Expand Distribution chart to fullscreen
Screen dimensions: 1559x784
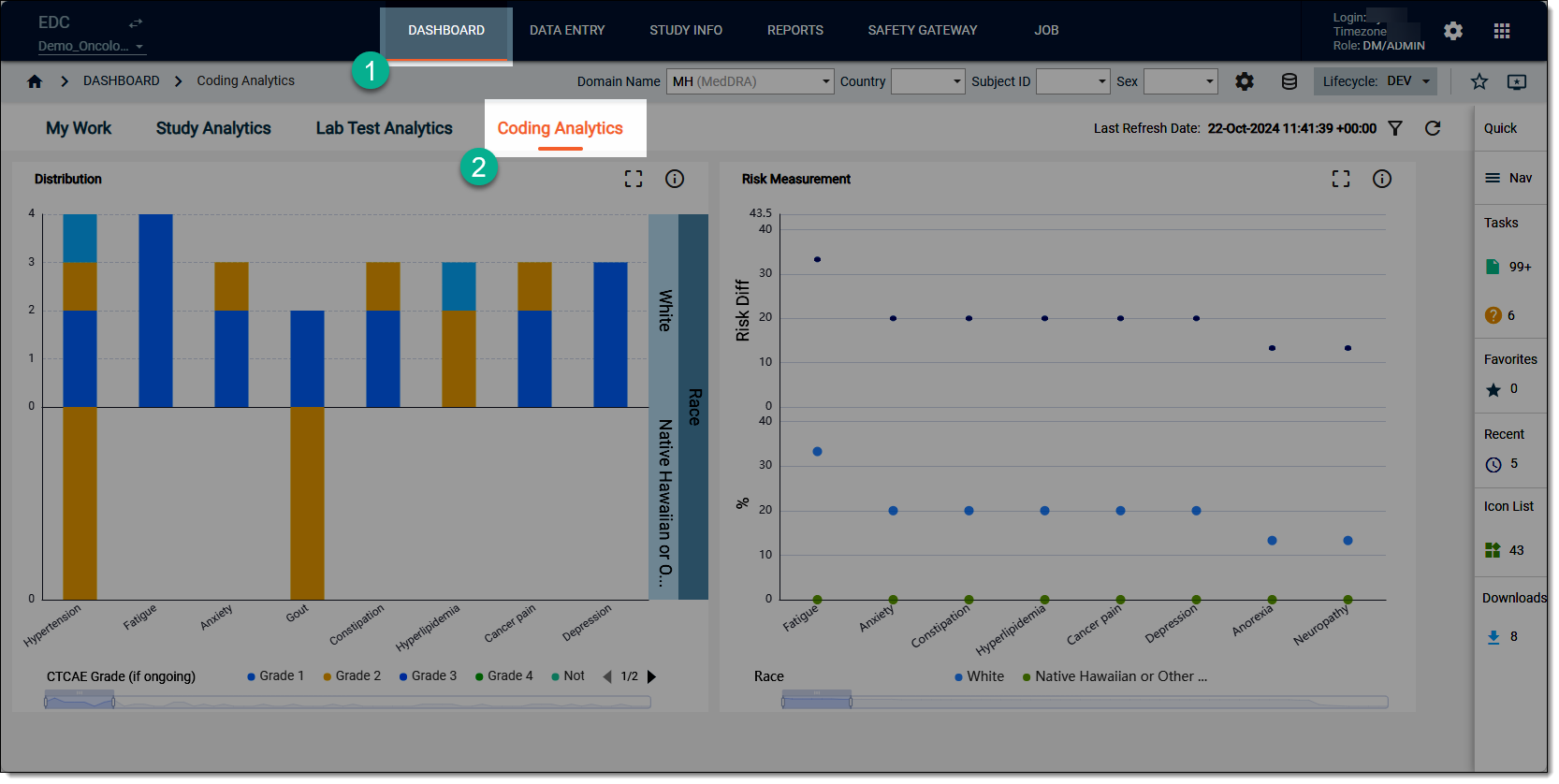[x=634, y=179]
